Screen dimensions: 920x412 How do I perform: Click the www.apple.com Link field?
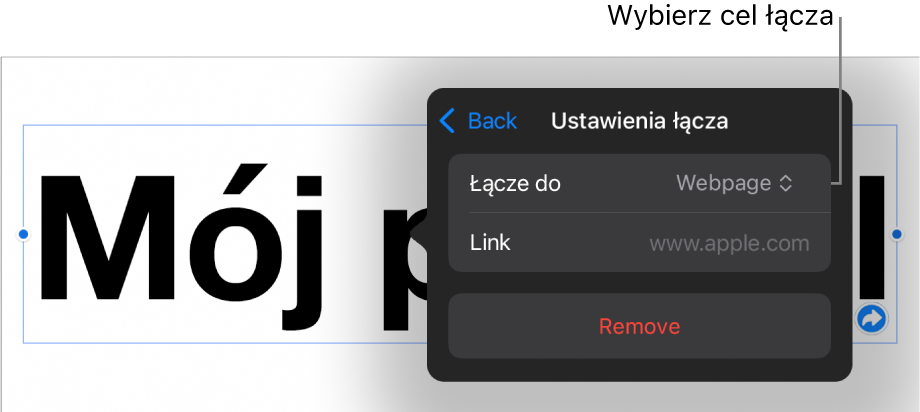pos(729,243)
